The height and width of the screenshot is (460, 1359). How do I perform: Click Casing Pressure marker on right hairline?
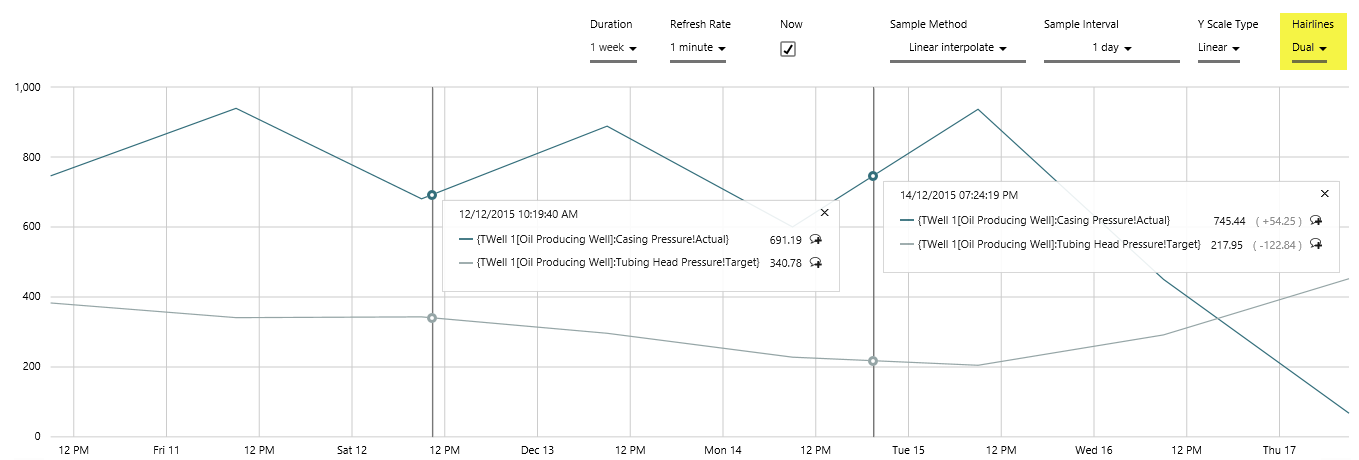click(x=873, y=176)
